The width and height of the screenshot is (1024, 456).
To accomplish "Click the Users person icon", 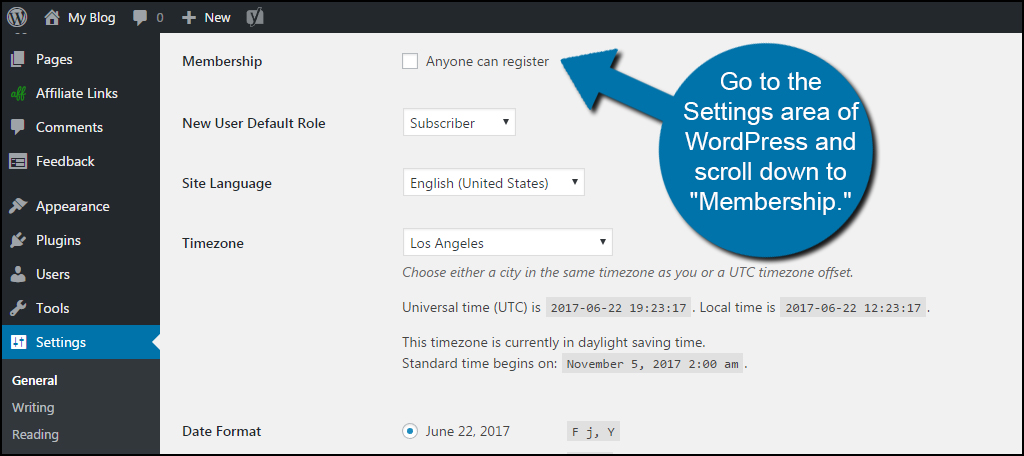I will (x=18, y=274).
